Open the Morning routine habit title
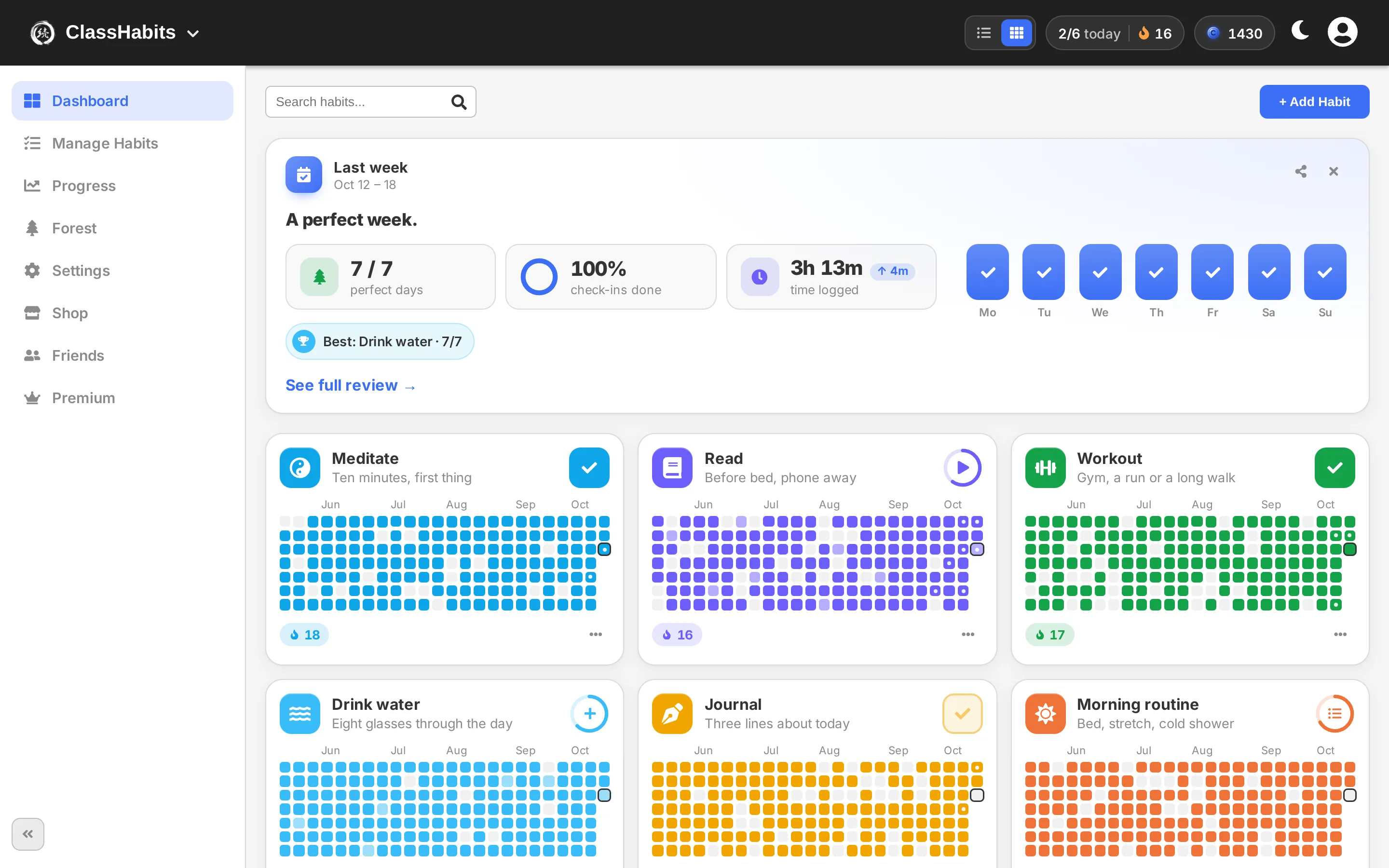The image size is (1389, 868). 1138,704
